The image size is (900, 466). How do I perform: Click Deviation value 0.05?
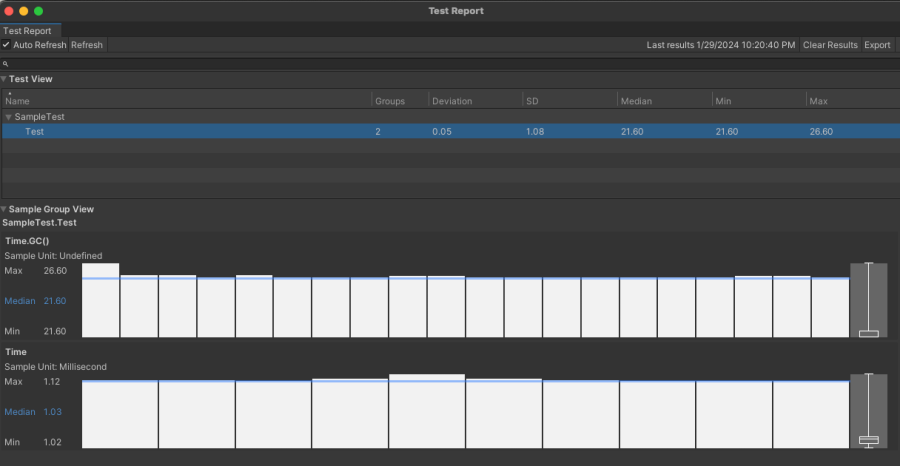pos(442,131)
